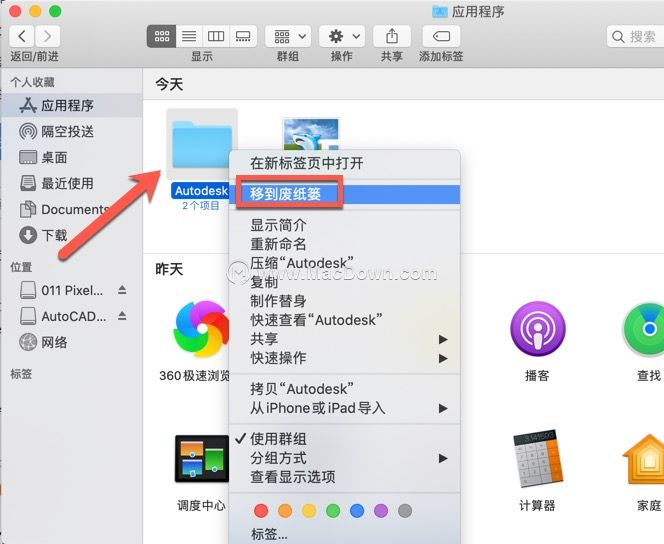664x544 pixels.
Task: Apply the red tag color
Action: [x=261, y=511]
